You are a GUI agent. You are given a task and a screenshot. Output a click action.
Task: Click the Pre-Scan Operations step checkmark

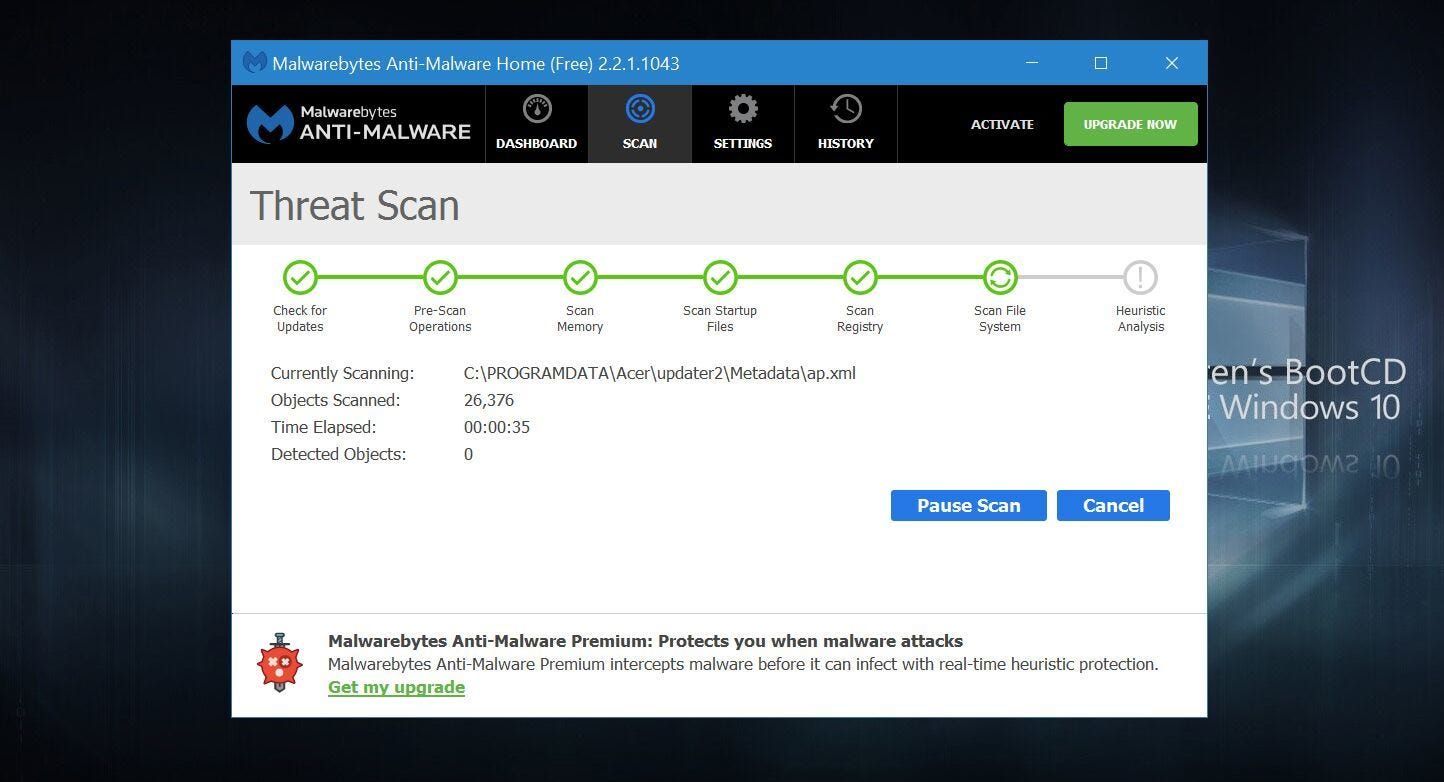coord(440,277)
